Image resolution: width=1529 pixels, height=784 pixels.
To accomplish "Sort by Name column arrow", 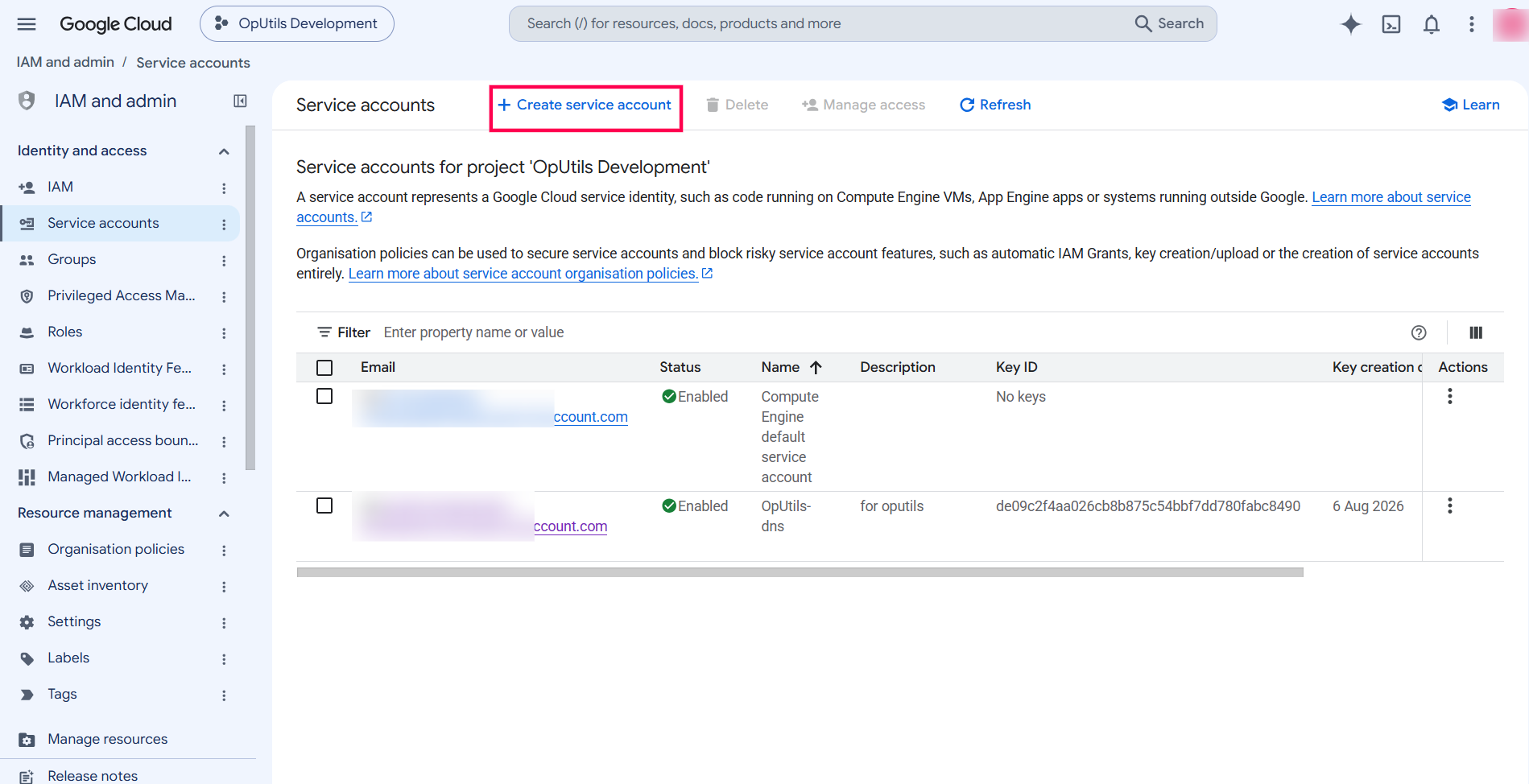I will point(816,367).
